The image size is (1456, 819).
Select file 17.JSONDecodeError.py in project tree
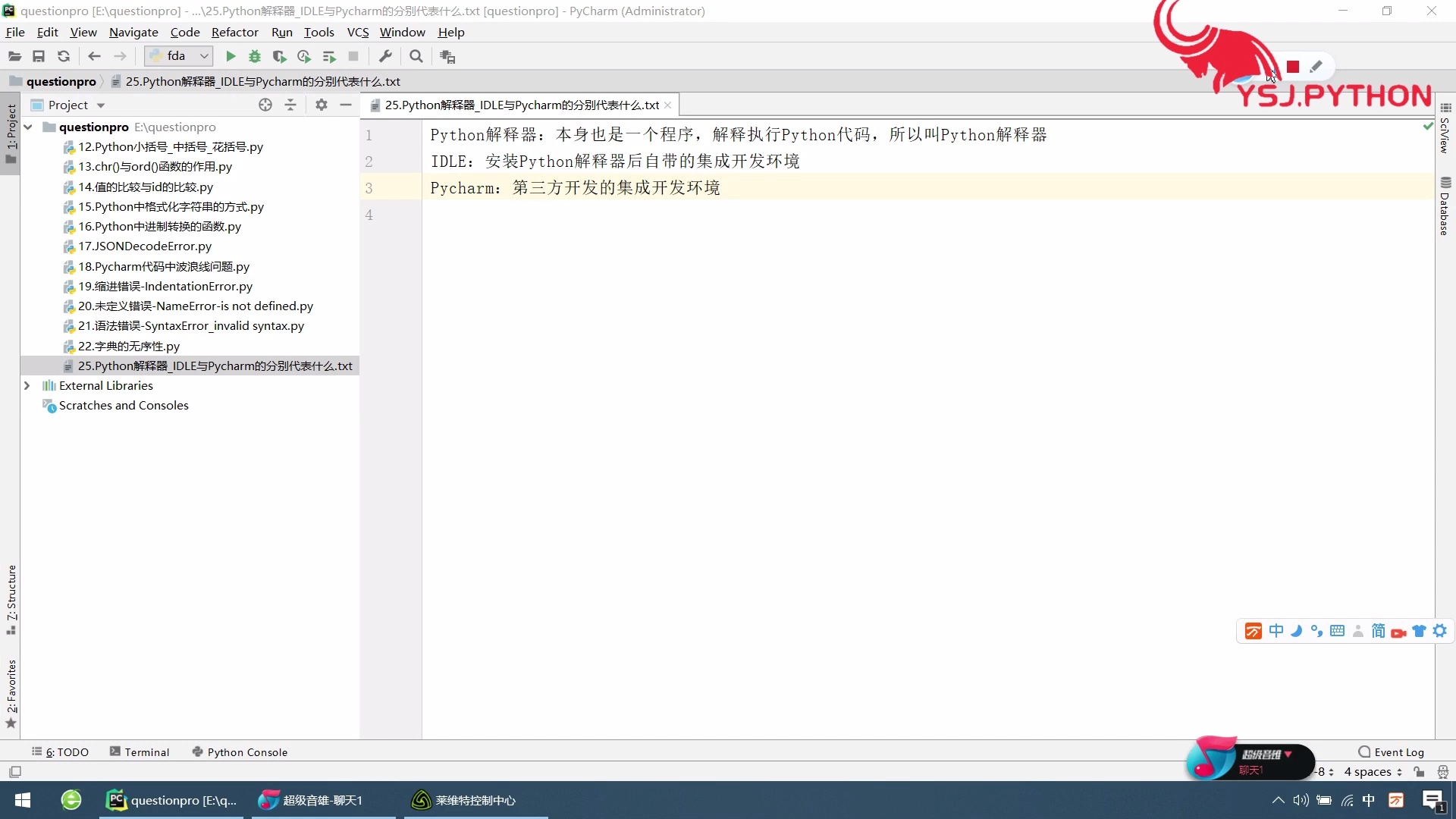coord(146,246)
